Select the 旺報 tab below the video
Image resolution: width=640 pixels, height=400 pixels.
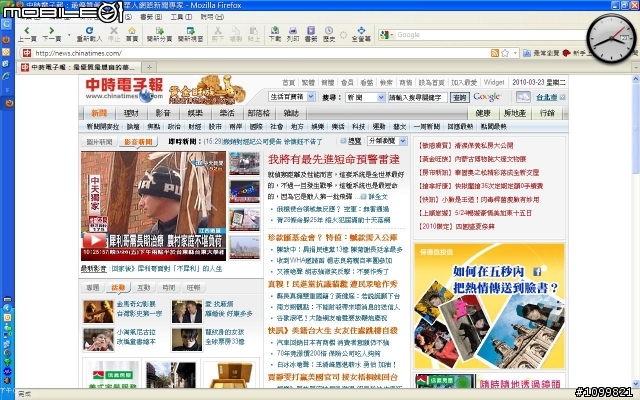pos(193,288)
